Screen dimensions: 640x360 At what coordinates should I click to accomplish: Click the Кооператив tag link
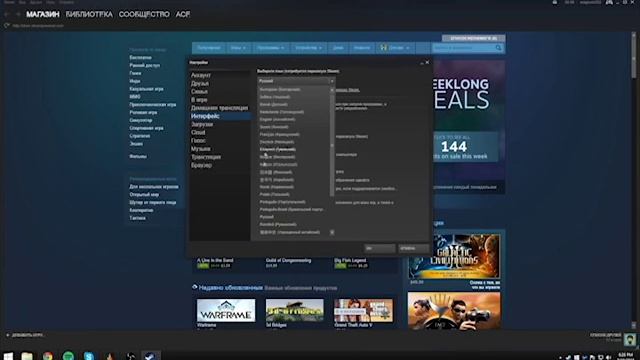point(141,210)
